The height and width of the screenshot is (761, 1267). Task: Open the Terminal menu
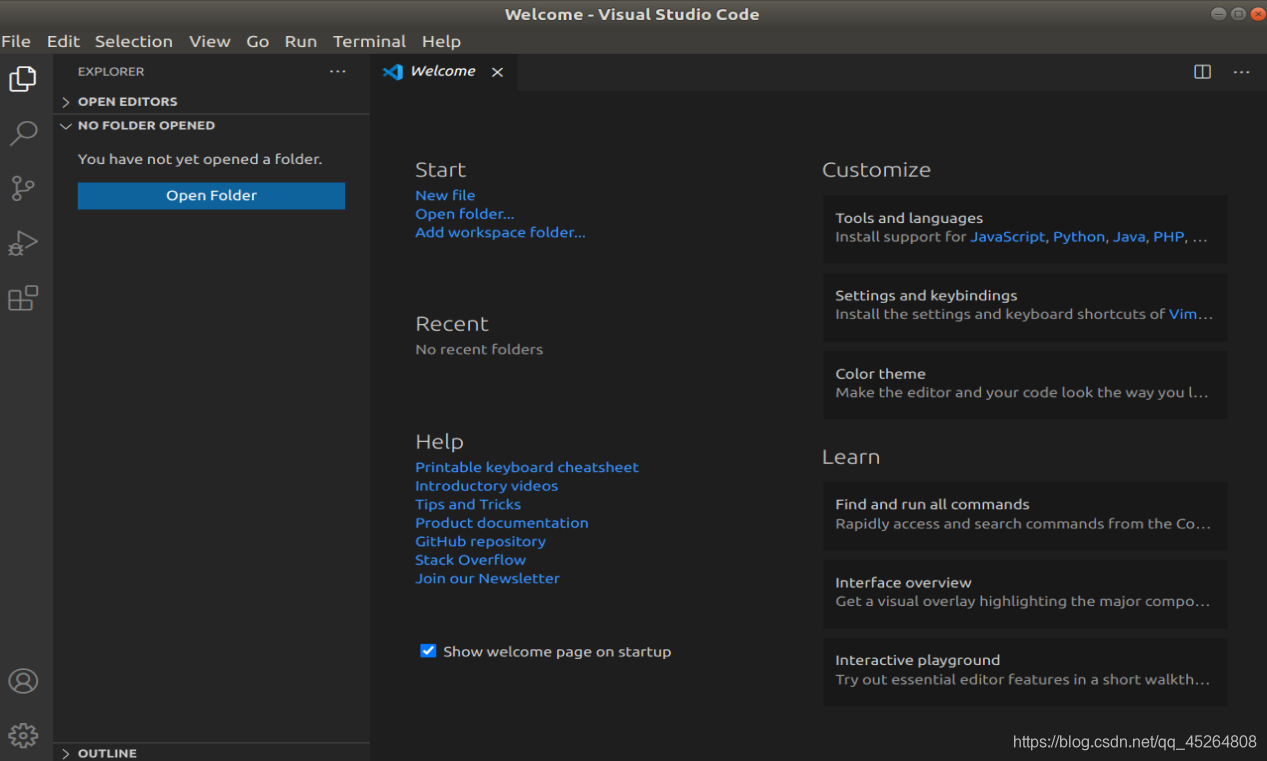point(369,41)
